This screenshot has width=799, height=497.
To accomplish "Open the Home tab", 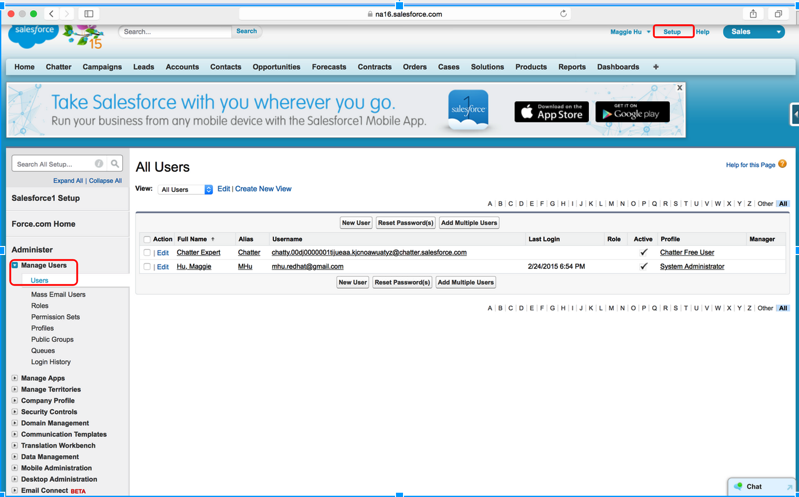I will [24, 67].
